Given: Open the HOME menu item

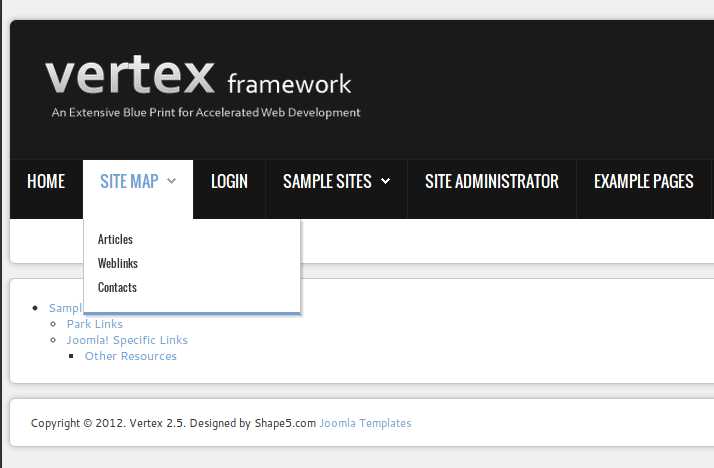Looking at the screenshot, I should tap(46, 181).
